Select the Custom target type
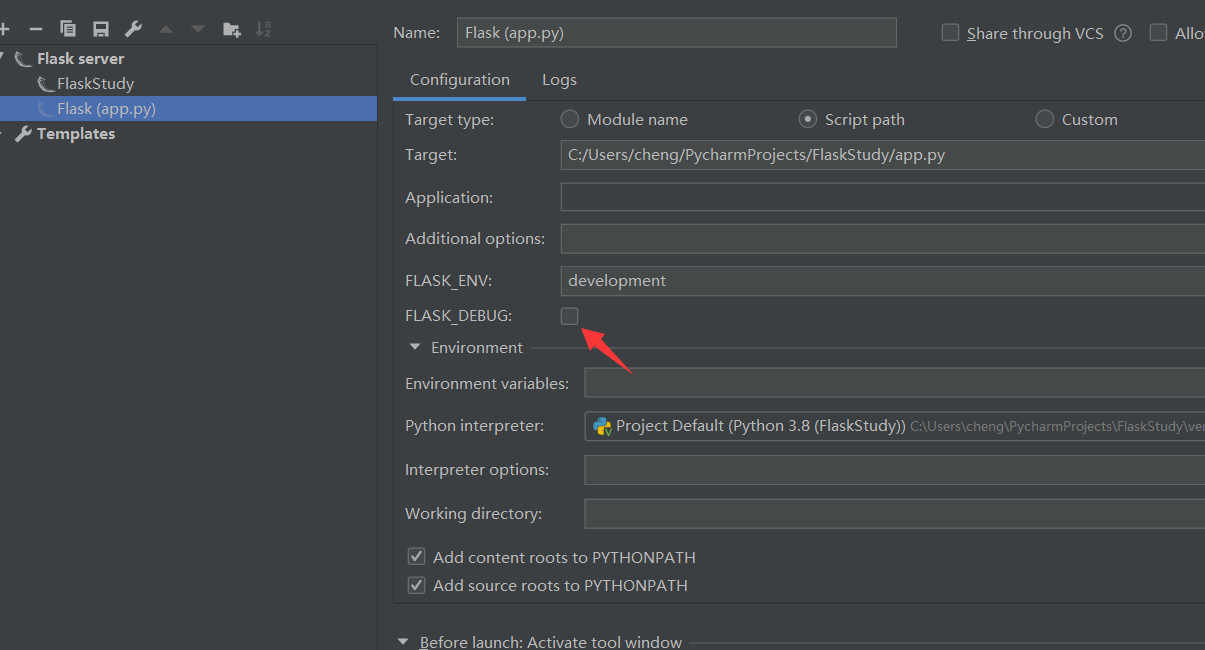Viewport: 1205px width, 650px height. 1044,118
